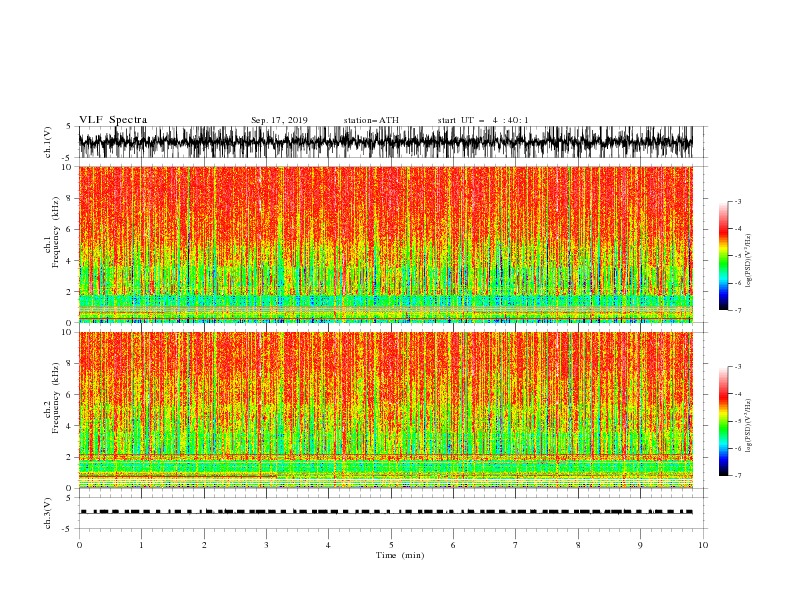
Task: Click the ch.2 PSD color bar
Action: 723,421
